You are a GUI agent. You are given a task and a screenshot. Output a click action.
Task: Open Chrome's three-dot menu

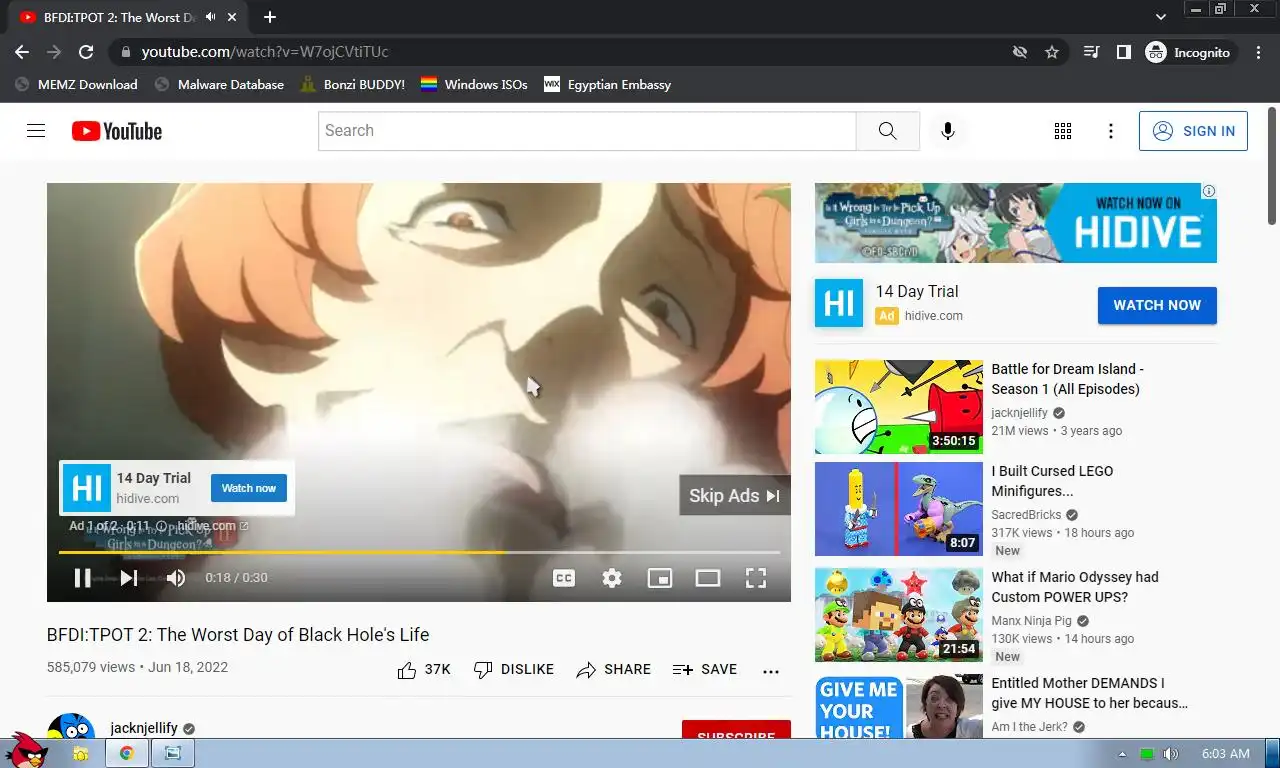pyautogui.click(x=1258, y=52)
